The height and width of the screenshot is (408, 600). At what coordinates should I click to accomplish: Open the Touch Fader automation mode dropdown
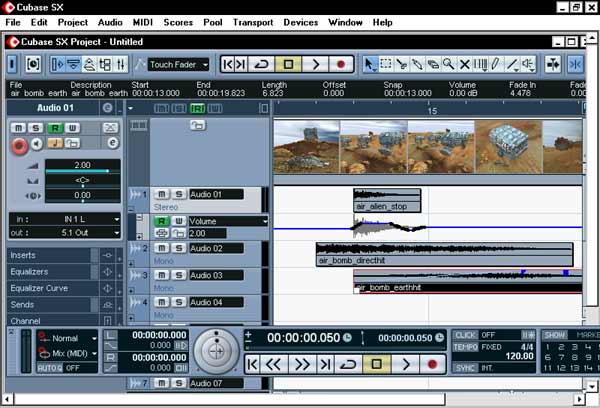pyautogui.click(x=180, y=65)
